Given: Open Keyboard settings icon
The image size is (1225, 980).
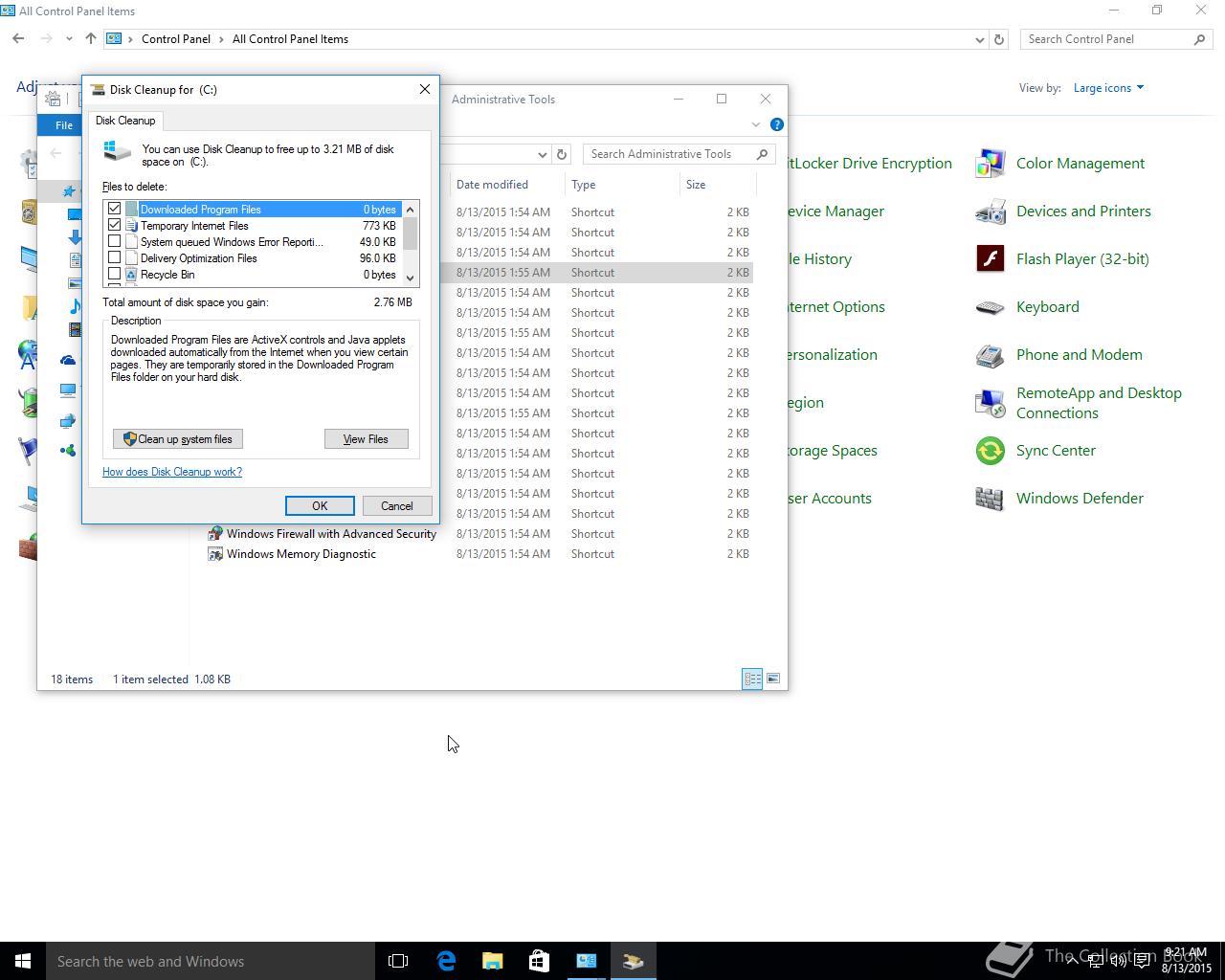Looking at the screenshot, I should pos(990,307).
